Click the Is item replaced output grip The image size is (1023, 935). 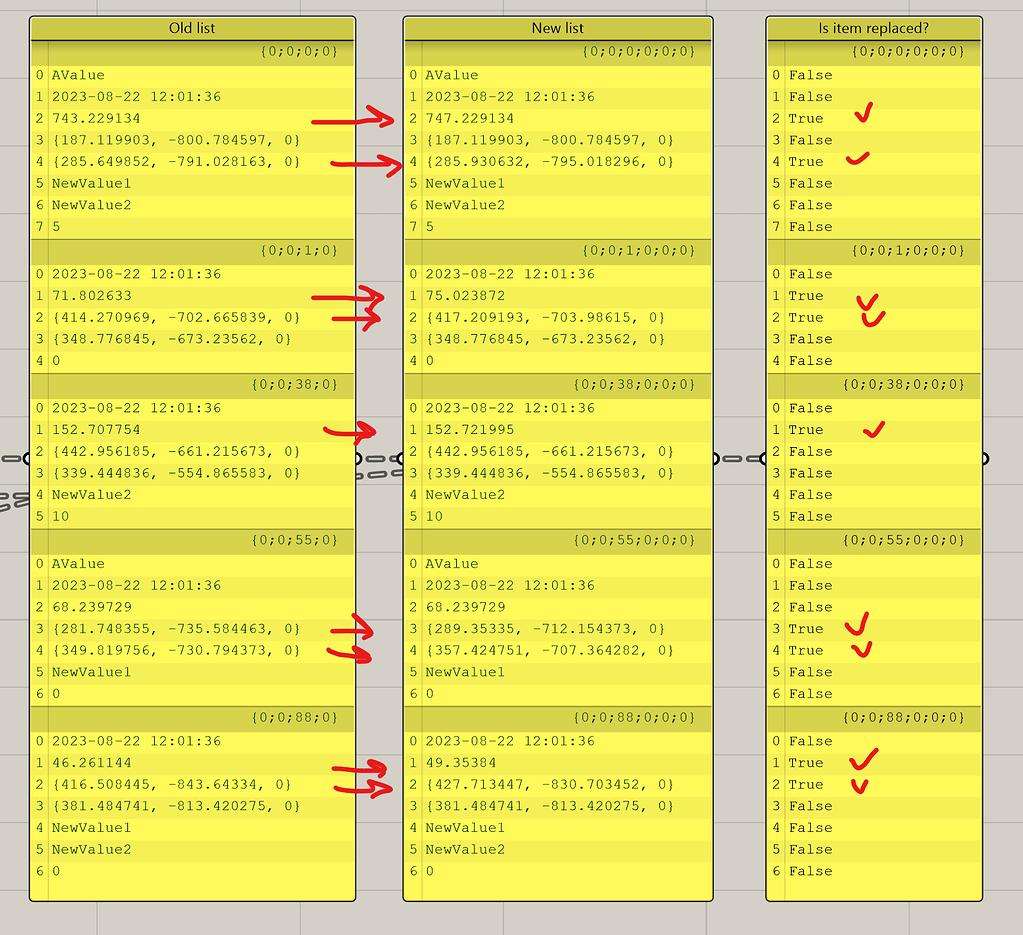984,458
